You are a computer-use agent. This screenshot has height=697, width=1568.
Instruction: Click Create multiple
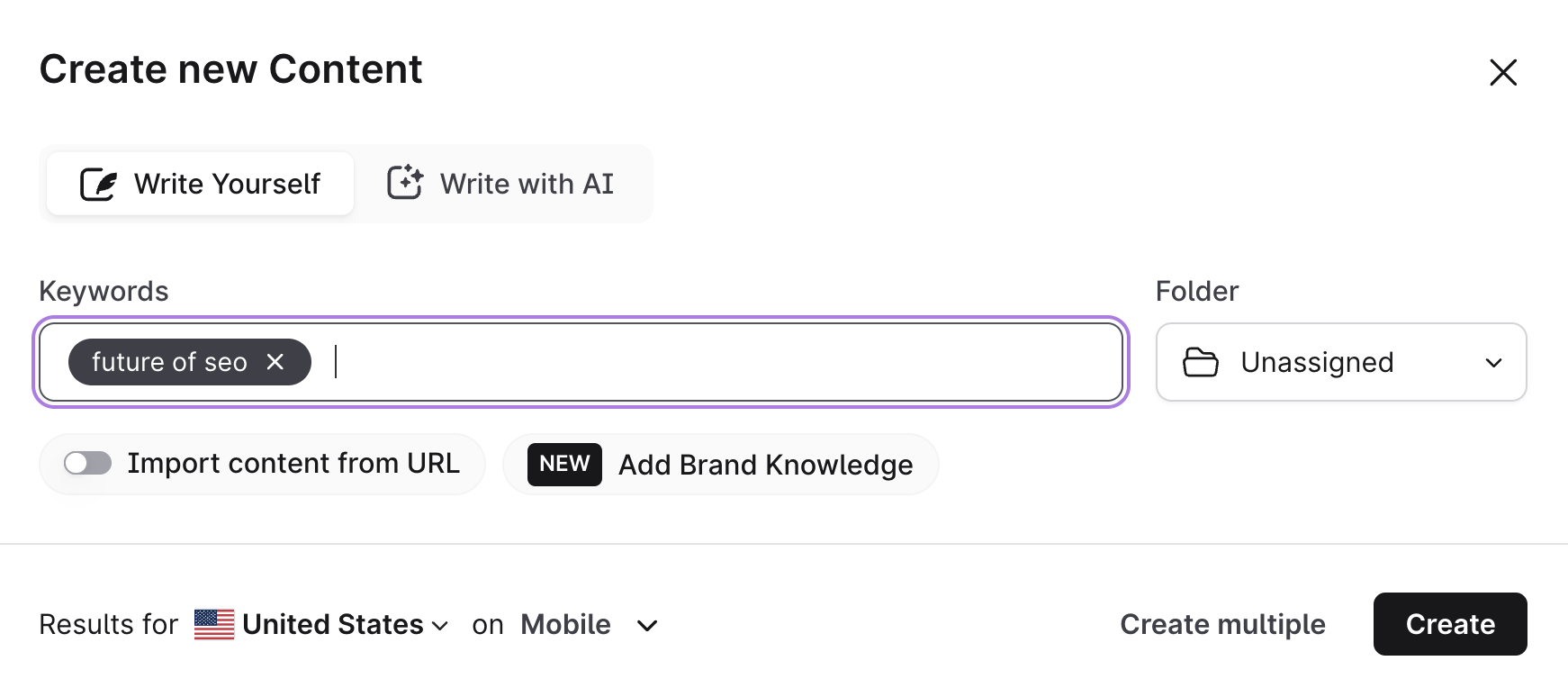(x=1222, y=624)
